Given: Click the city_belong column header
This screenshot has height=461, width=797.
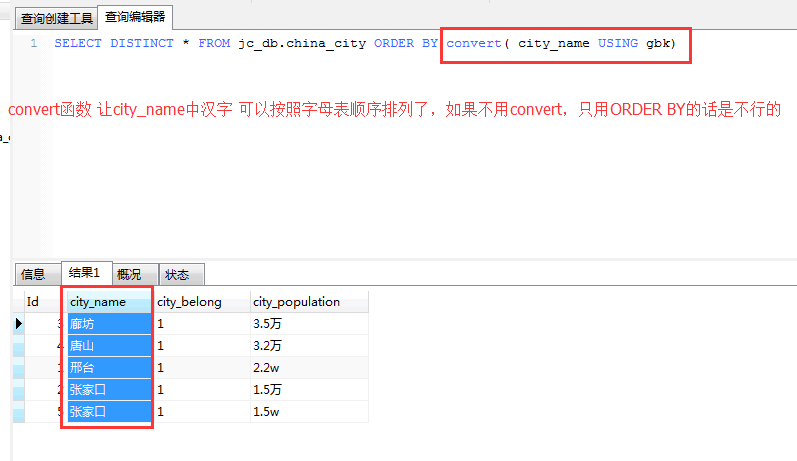Looking at the screenshot, I should tap(202, 302).
